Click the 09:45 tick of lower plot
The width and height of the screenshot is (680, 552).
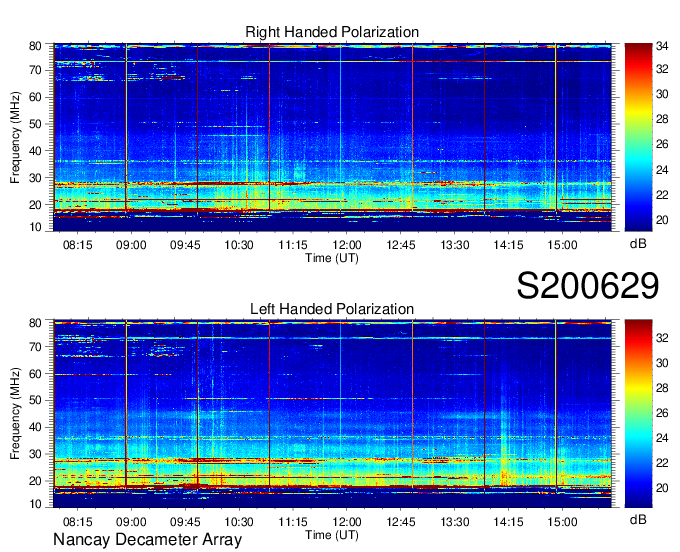point(185,522)
